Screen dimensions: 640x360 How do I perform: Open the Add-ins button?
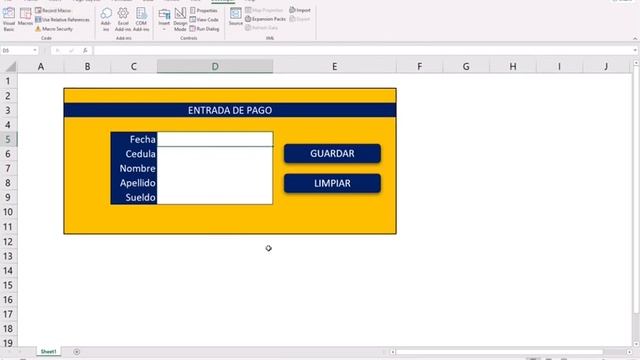[x=106, y=19]
